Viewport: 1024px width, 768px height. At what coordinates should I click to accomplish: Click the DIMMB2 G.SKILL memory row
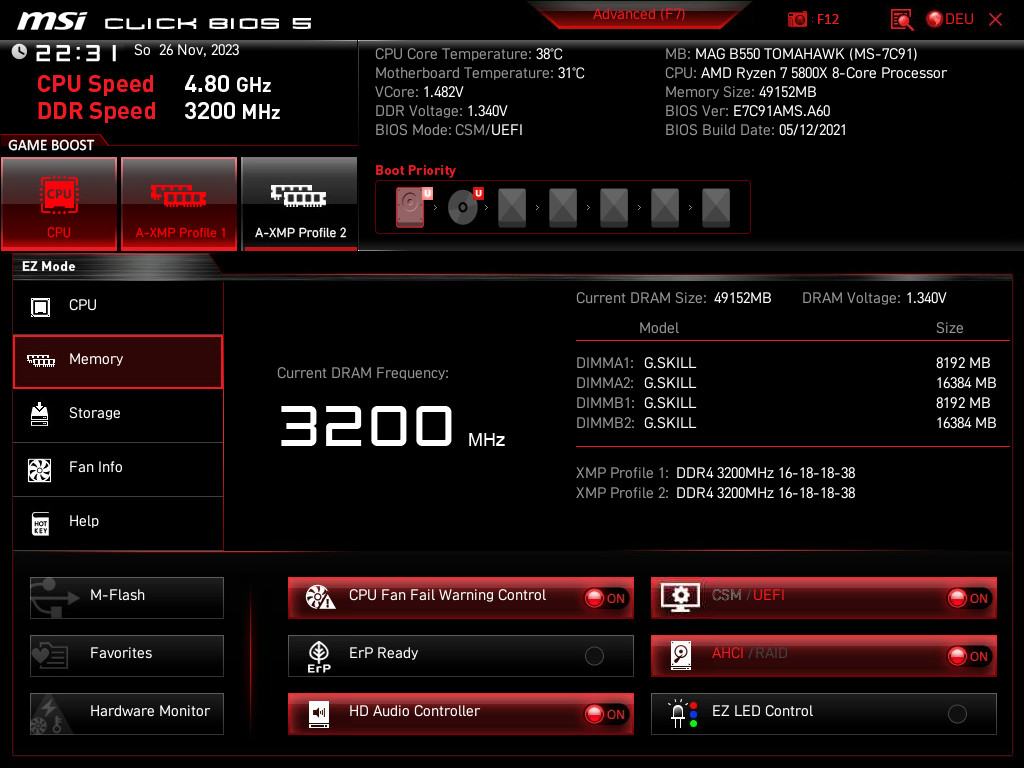point(786,423)
